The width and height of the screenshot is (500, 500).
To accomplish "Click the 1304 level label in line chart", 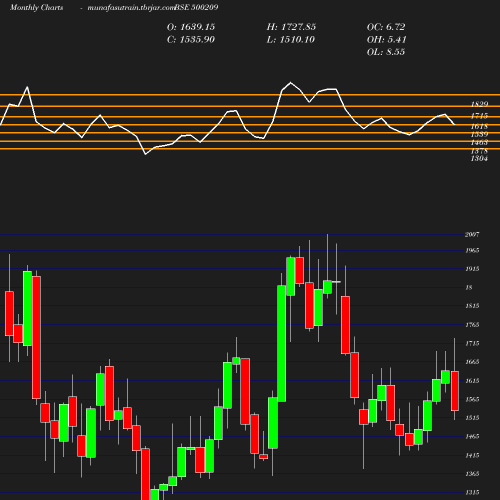I will pos(479,159).
